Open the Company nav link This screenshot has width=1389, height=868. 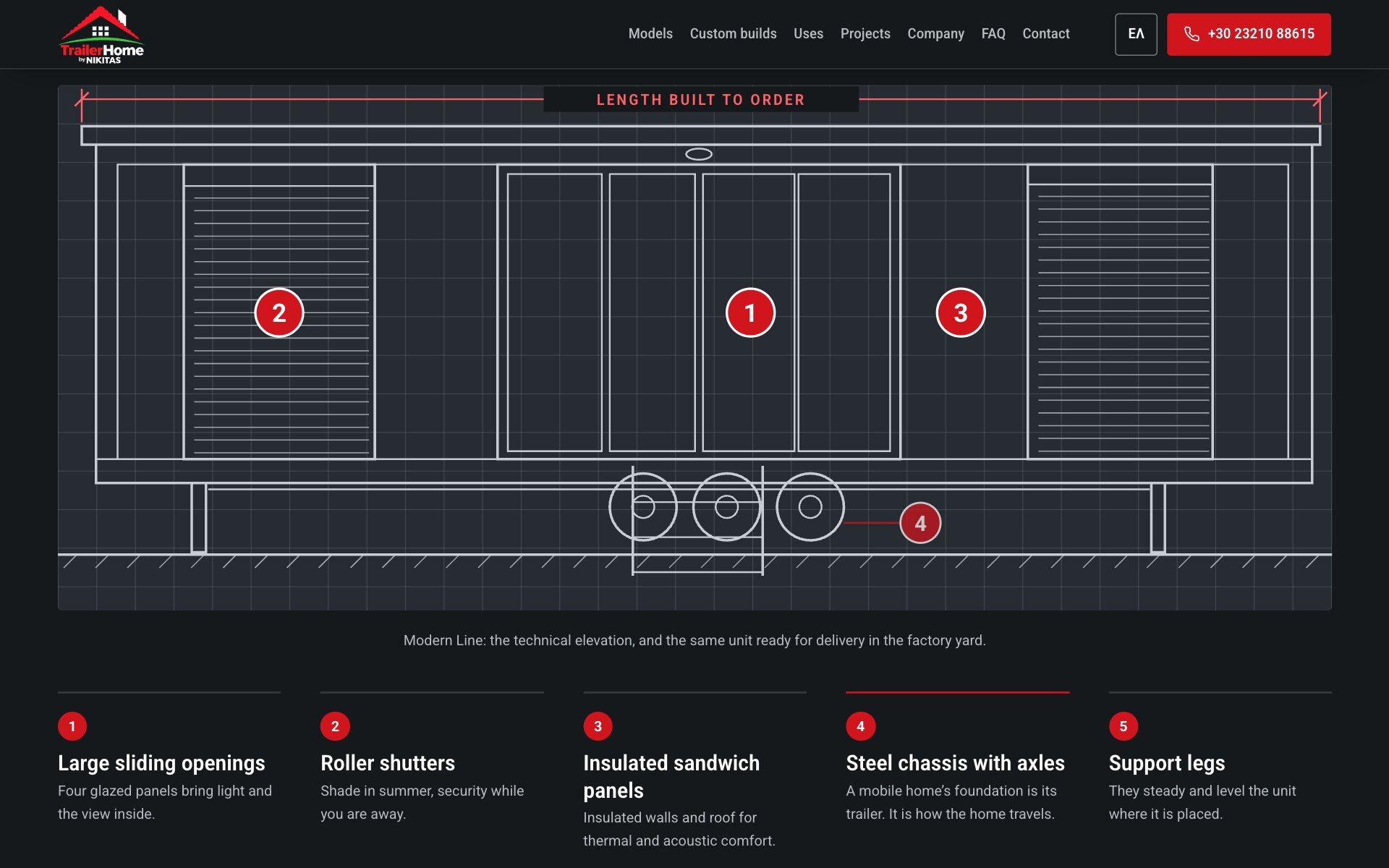935,34
